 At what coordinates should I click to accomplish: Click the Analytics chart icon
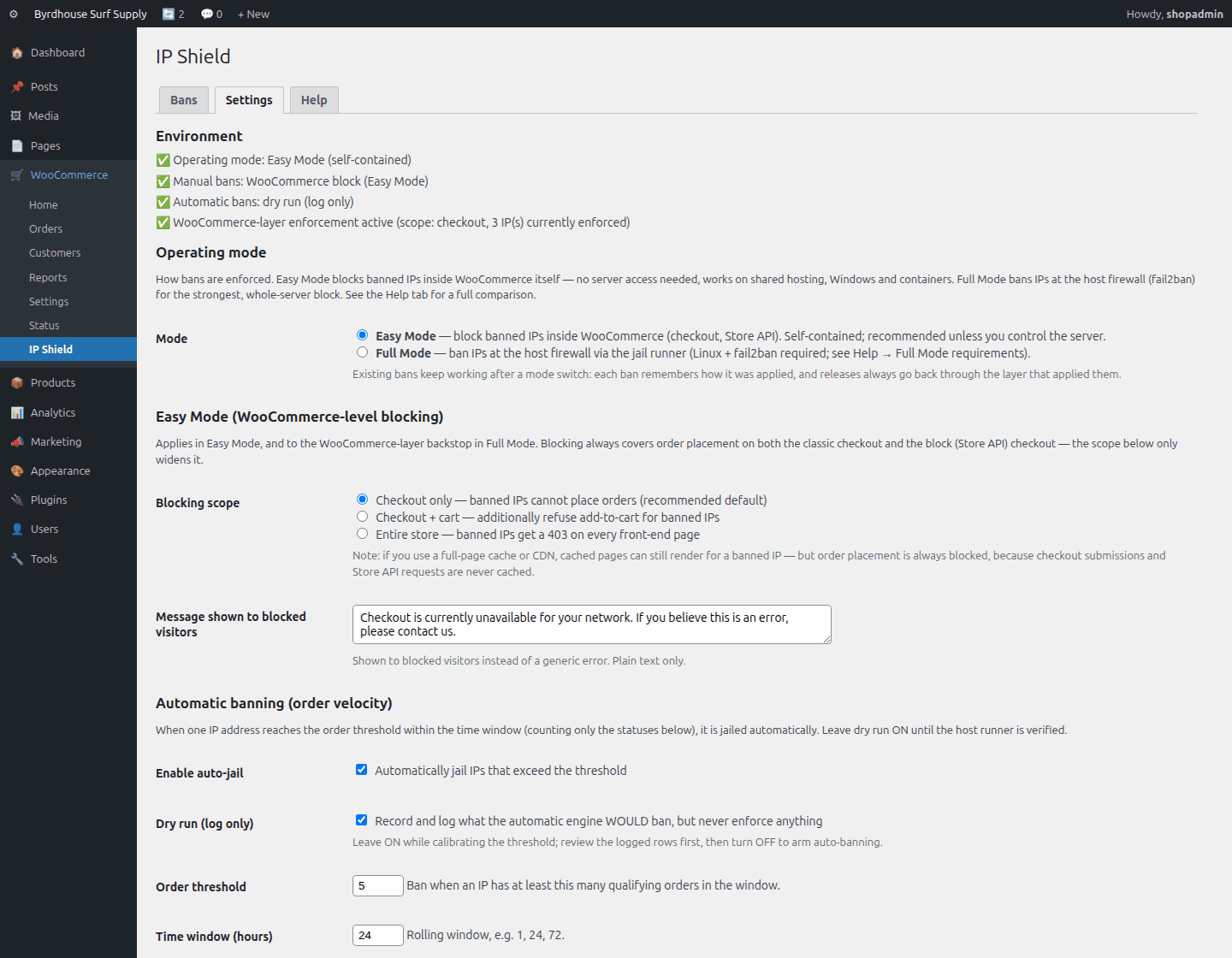(17, 413)
